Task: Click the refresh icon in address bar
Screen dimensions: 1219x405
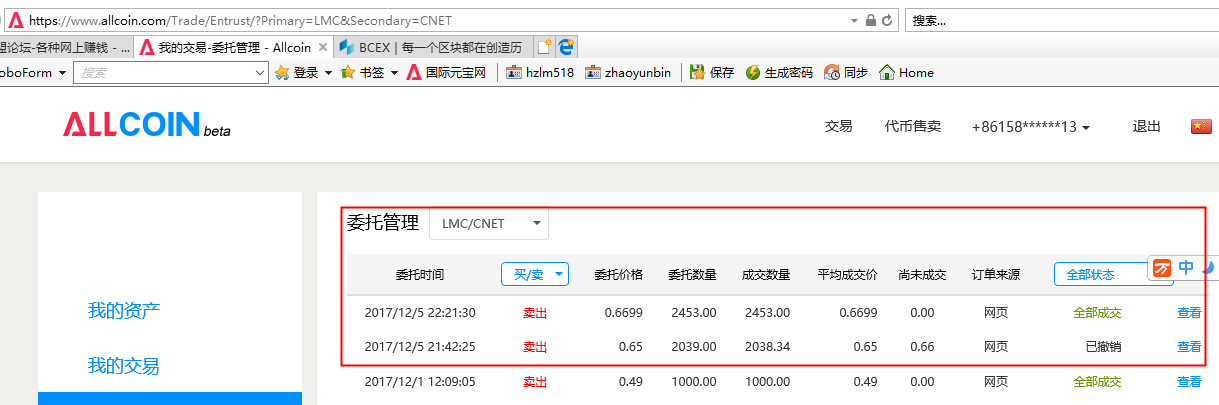Action: [887, 20]
